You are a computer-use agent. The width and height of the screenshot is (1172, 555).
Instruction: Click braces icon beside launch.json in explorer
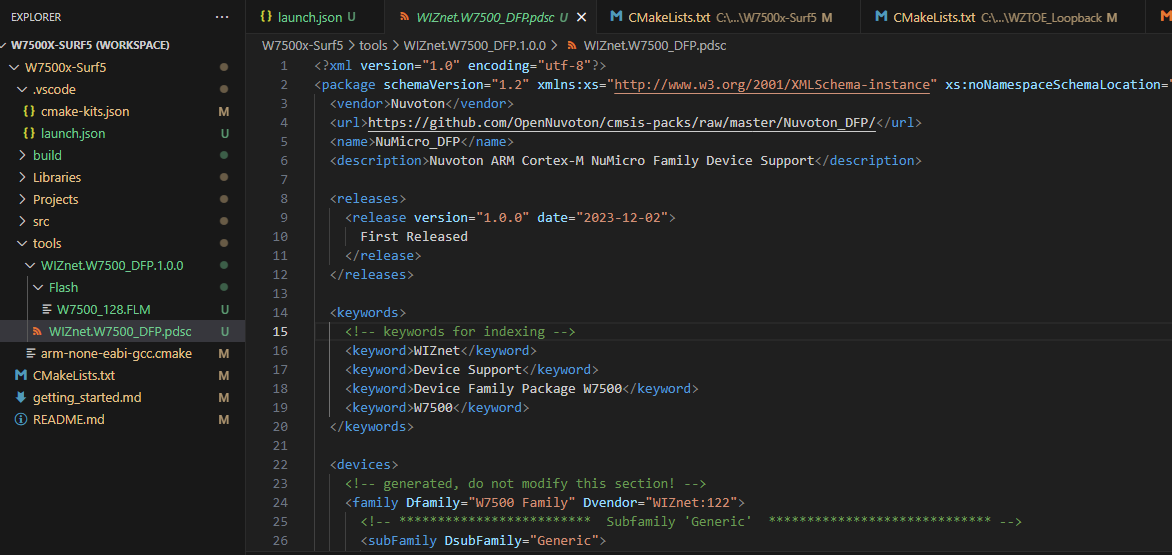[x=28, y=134]
